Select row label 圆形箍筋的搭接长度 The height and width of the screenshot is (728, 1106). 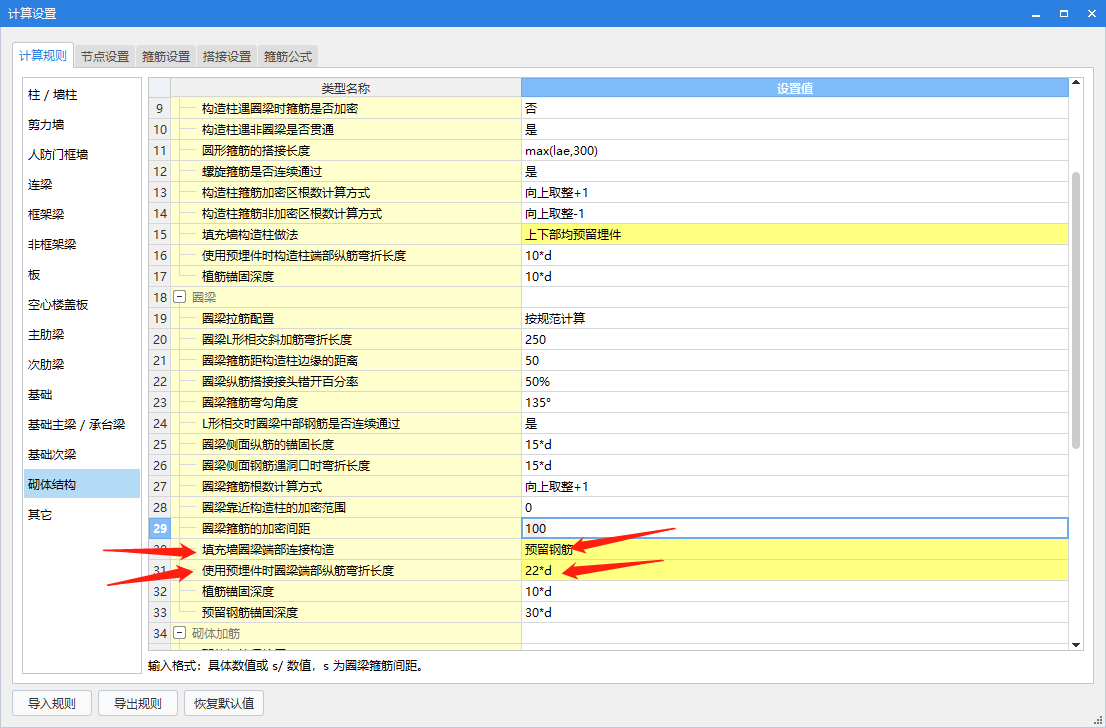[256, 151]
